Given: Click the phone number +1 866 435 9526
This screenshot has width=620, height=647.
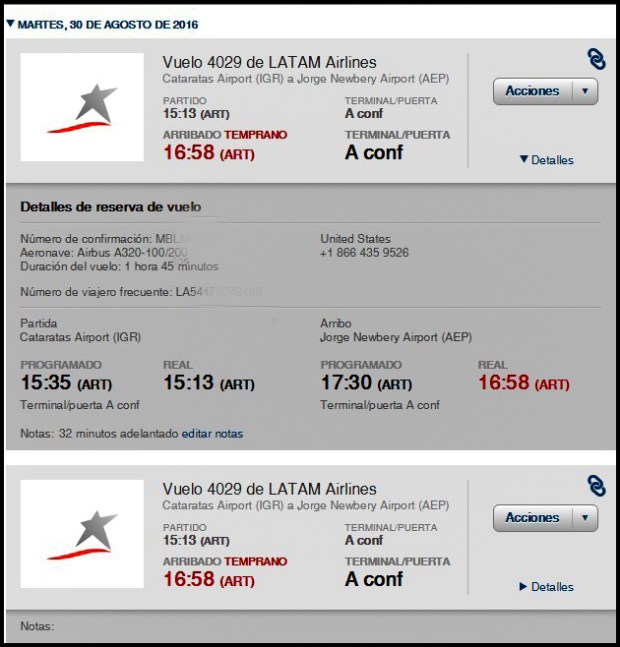Looking at the screenshot, I should click(x=364, y=253).
